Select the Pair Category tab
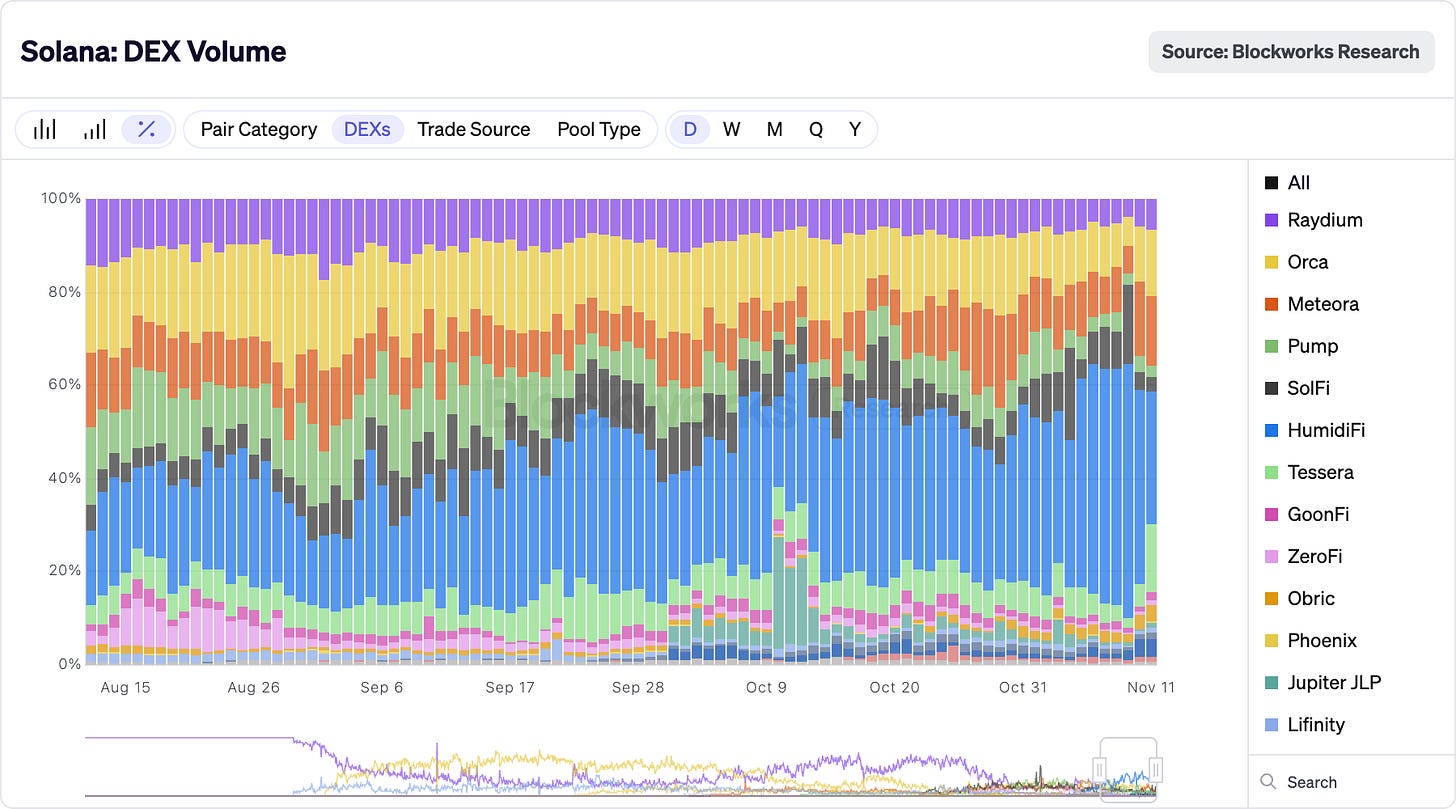Screen dimensions: 1456x809 tap(259, 129)
